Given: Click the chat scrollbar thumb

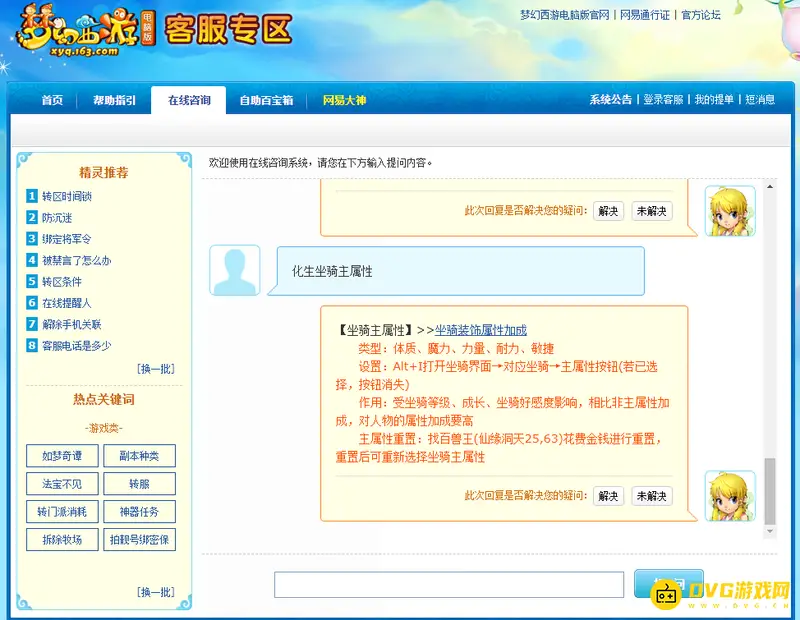Looking at the screenshot, I should click(x=770, y=491).
